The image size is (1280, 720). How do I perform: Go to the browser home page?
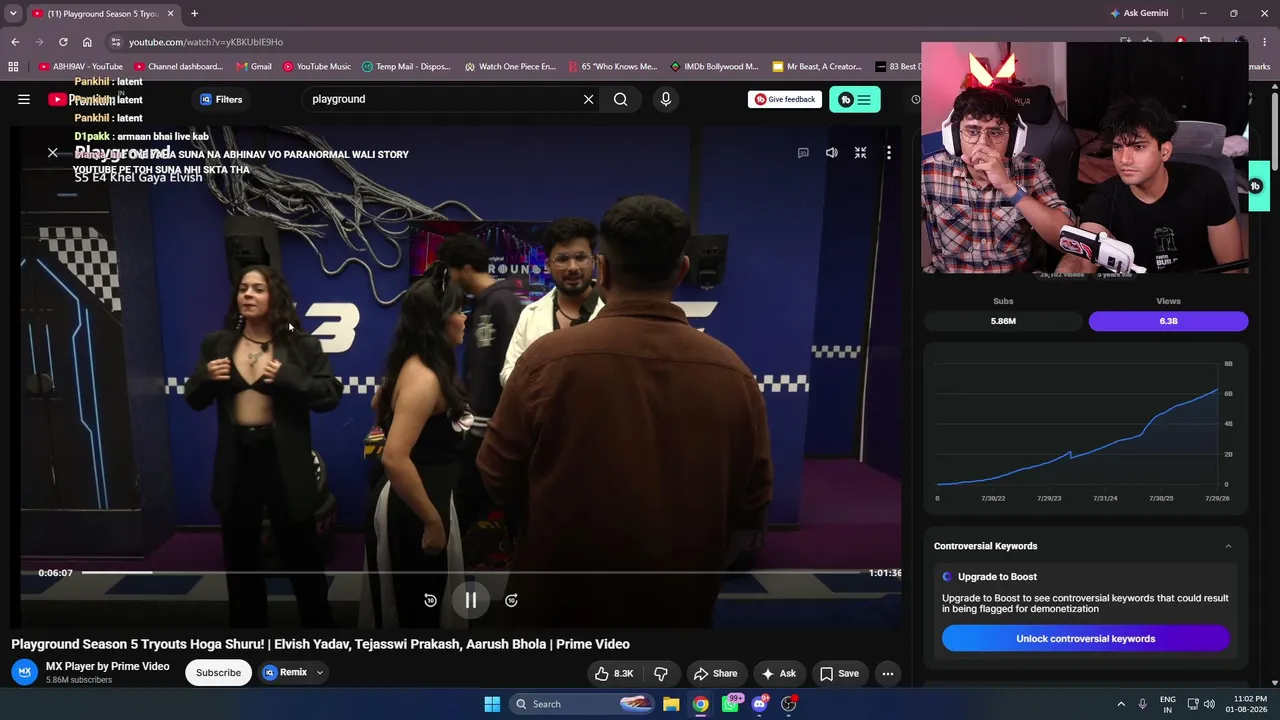87,42
